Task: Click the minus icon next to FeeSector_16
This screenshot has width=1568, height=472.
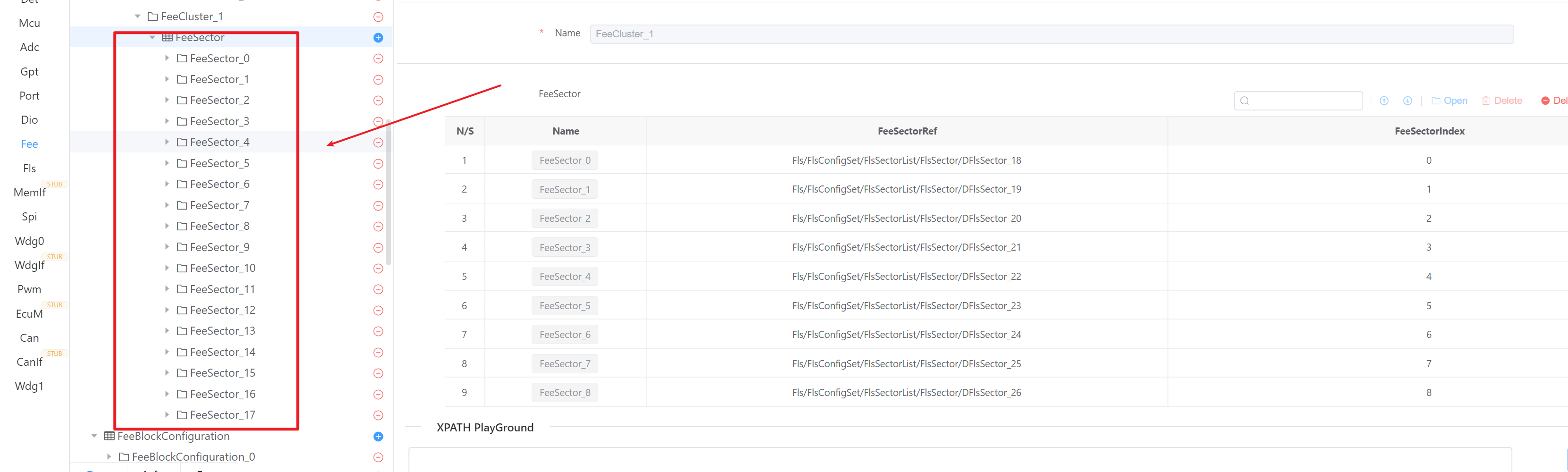Action: point(378,395)
